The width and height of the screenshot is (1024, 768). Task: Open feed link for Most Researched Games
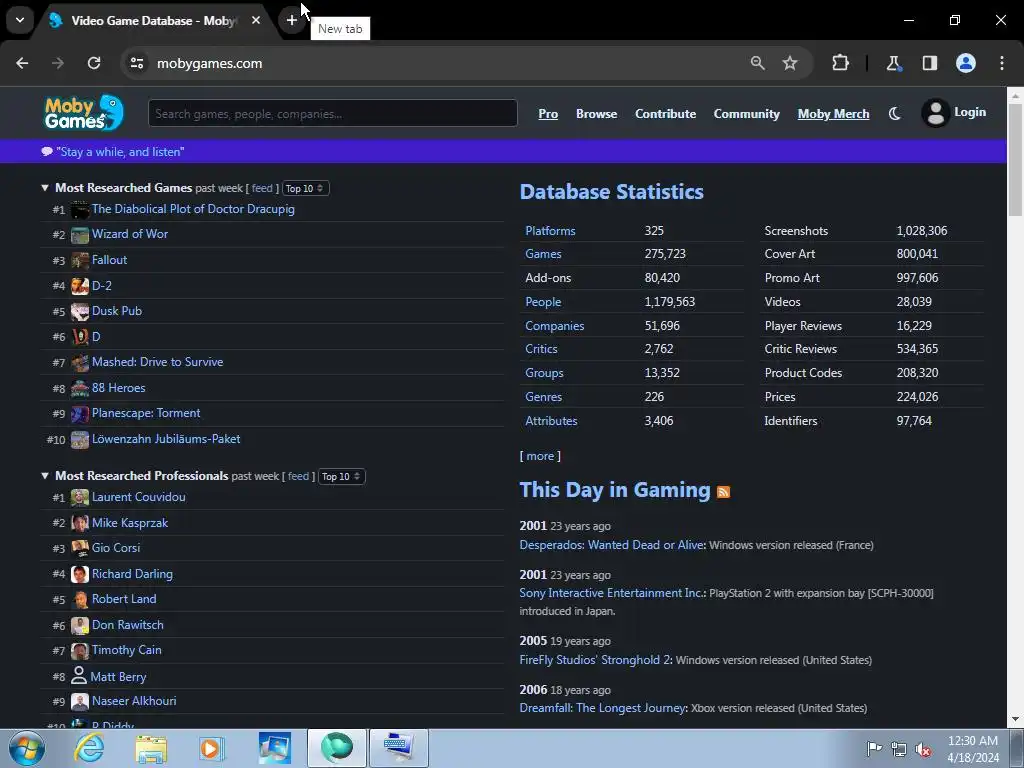tap(262, 188)
